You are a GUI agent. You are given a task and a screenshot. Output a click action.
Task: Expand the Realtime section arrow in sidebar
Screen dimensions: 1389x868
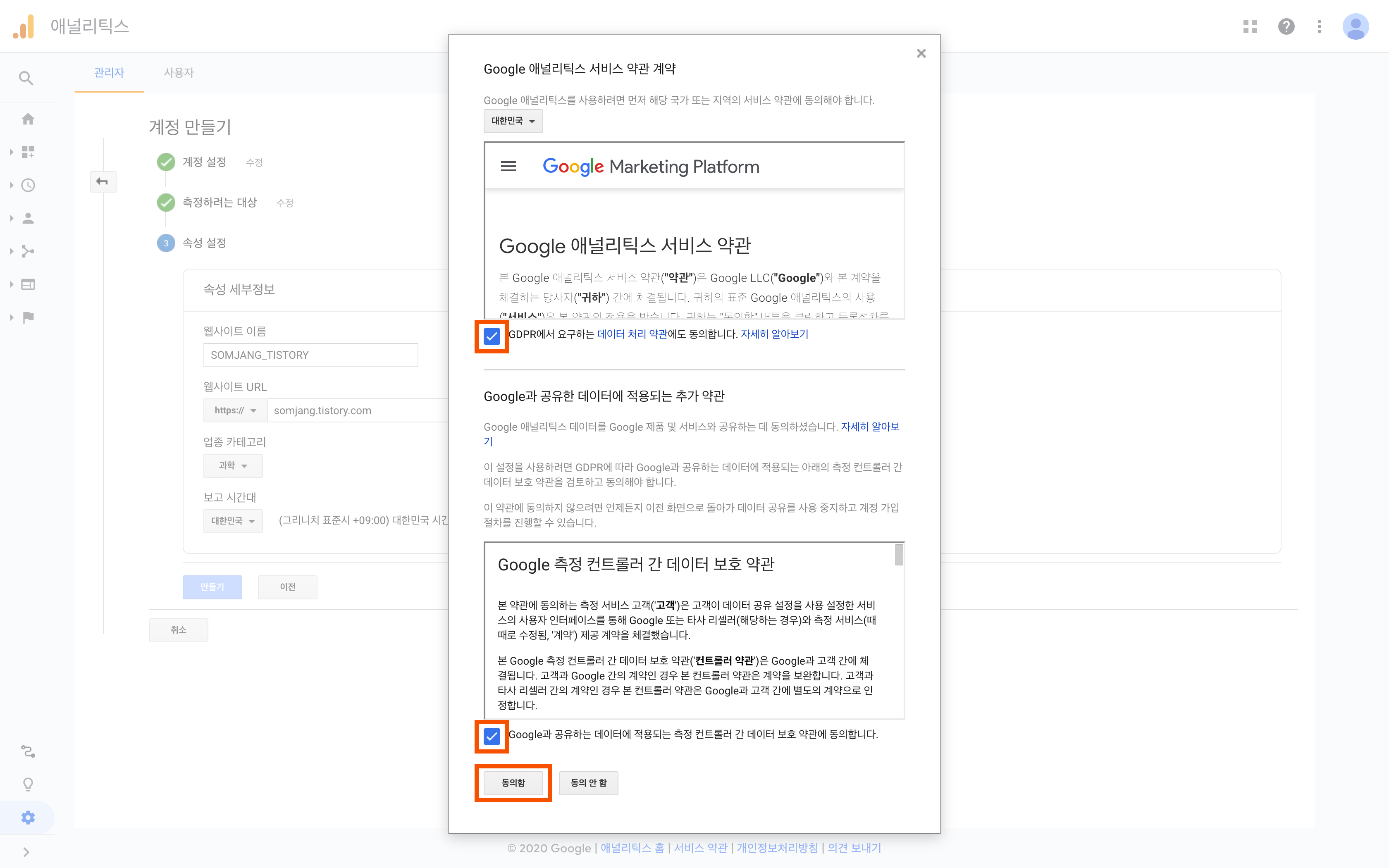12,185
